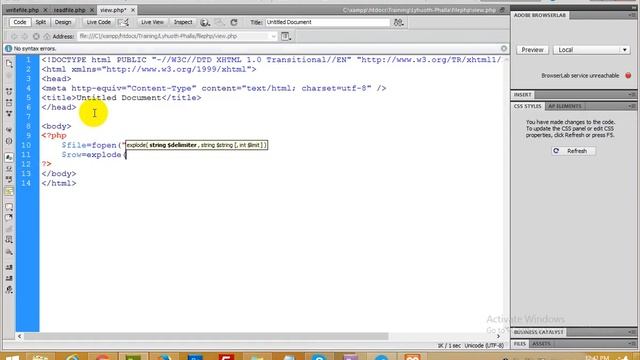The width and height of the screenshot is (640, 360).
Task: Click Refresh button in CSS Styles panel
Action: tap(573, 151)
